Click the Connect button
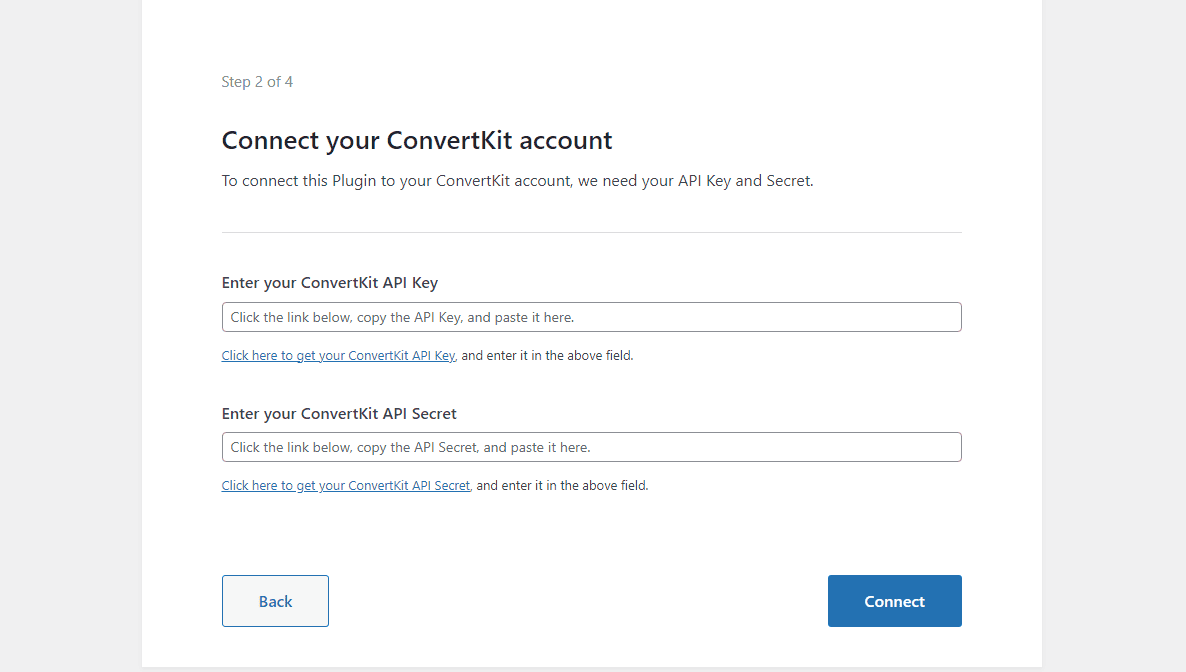Image resolution: width=1186 pixels, height=672 pixels. click(x=895, y=601)
